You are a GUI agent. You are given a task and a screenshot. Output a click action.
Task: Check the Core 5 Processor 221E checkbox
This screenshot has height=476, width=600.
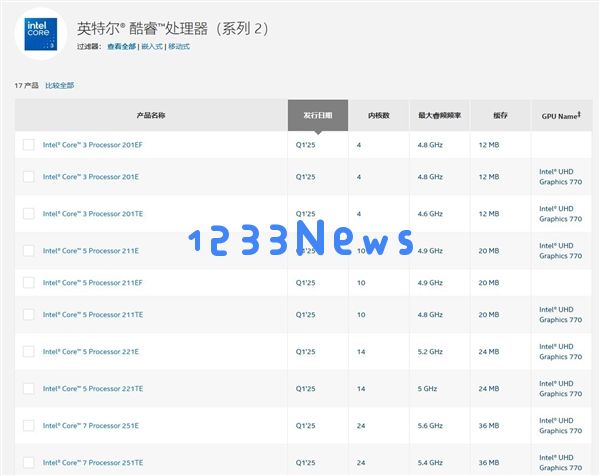coord(28,351)
